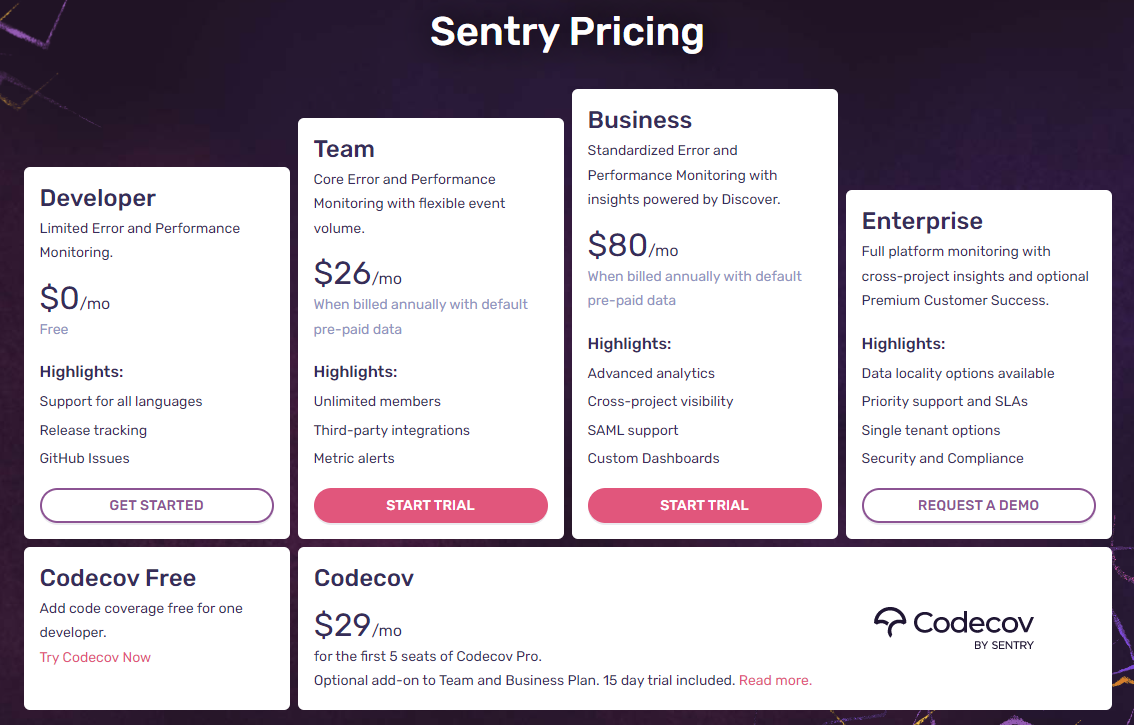Click the $29/mo Codecov price

coord(358,625)
